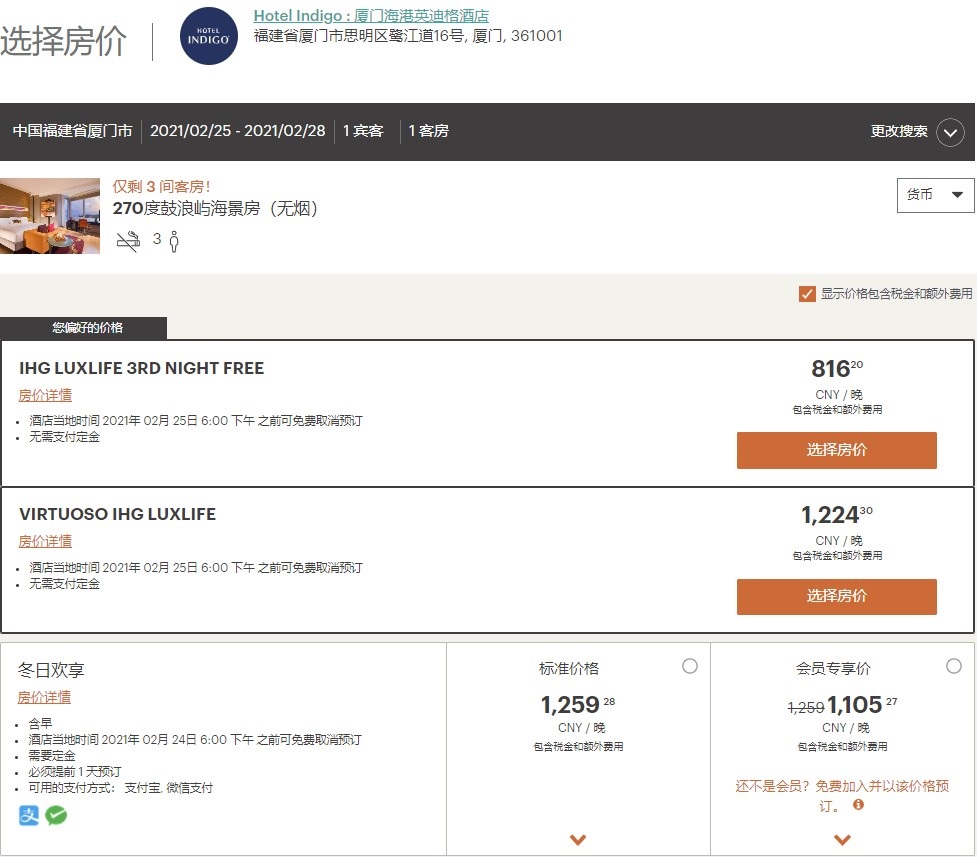Click the date range 2021/02/25 - 2021/02/28
977x857 pixels.
(237, 131)
